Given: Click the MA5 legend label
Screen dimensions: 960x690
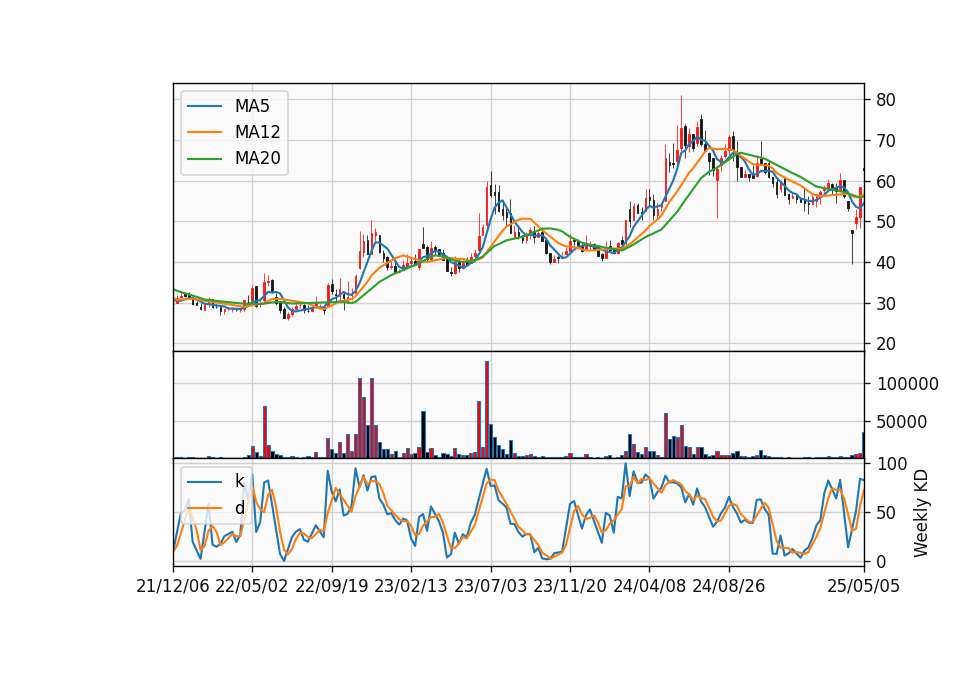Looking at the screenshot, I should click(x=252, y=106).
